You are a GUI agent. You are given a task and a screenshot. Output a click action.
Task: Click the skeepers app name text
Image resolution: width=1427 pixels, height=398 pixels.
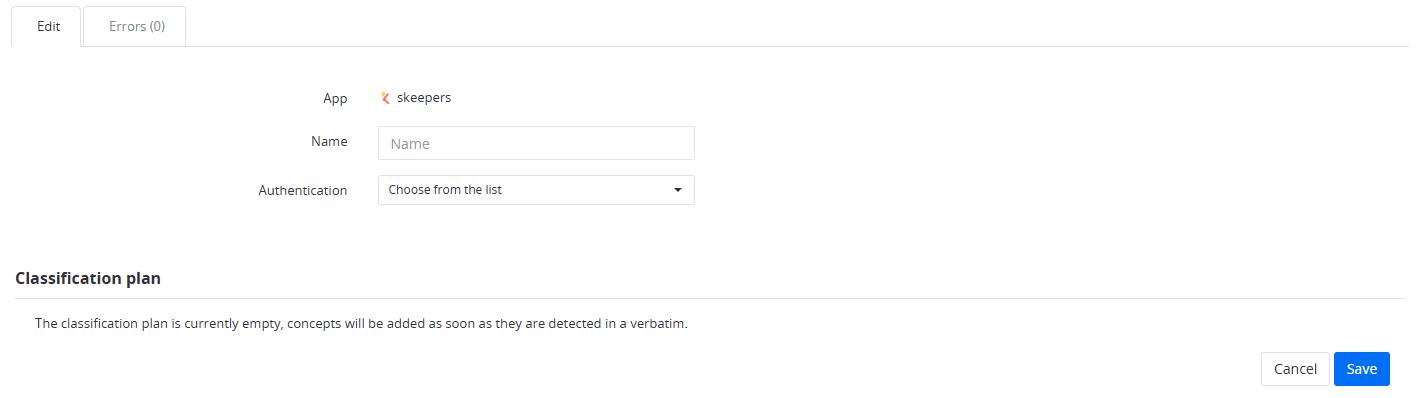[424, 98]
